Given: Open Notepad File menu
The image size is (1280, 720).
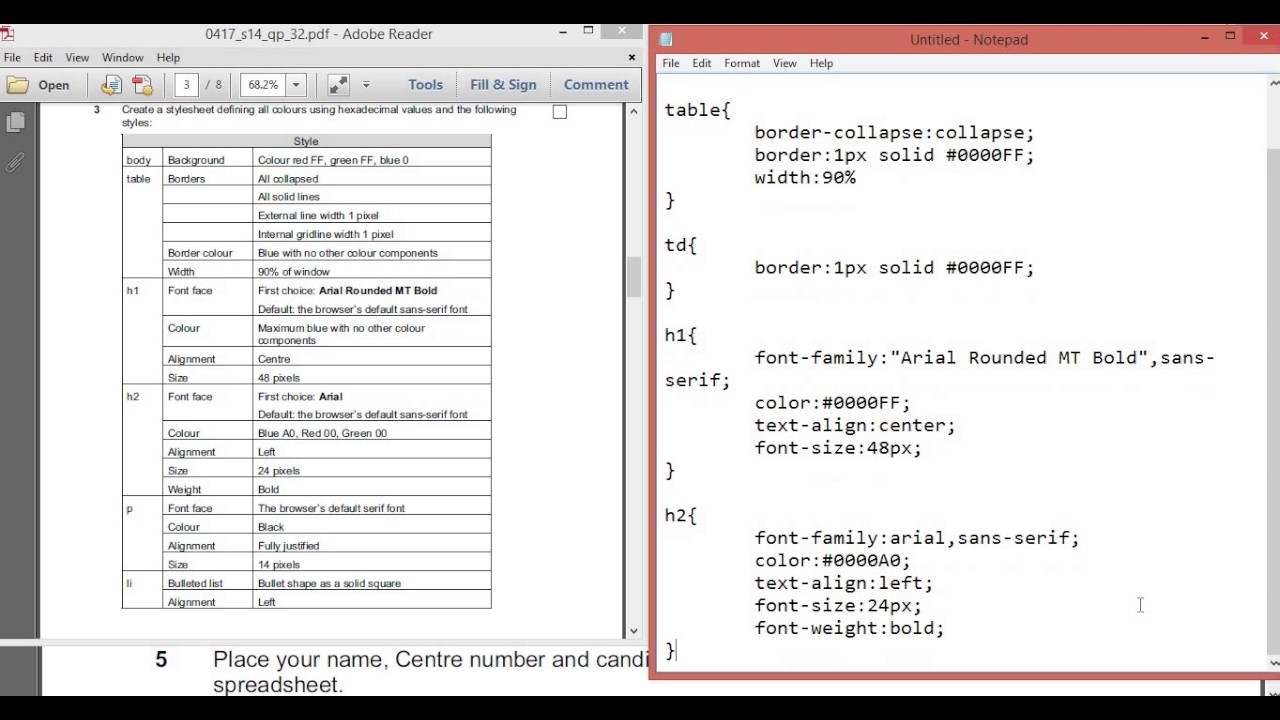Looking at the screenshot, I should [671, 63].
